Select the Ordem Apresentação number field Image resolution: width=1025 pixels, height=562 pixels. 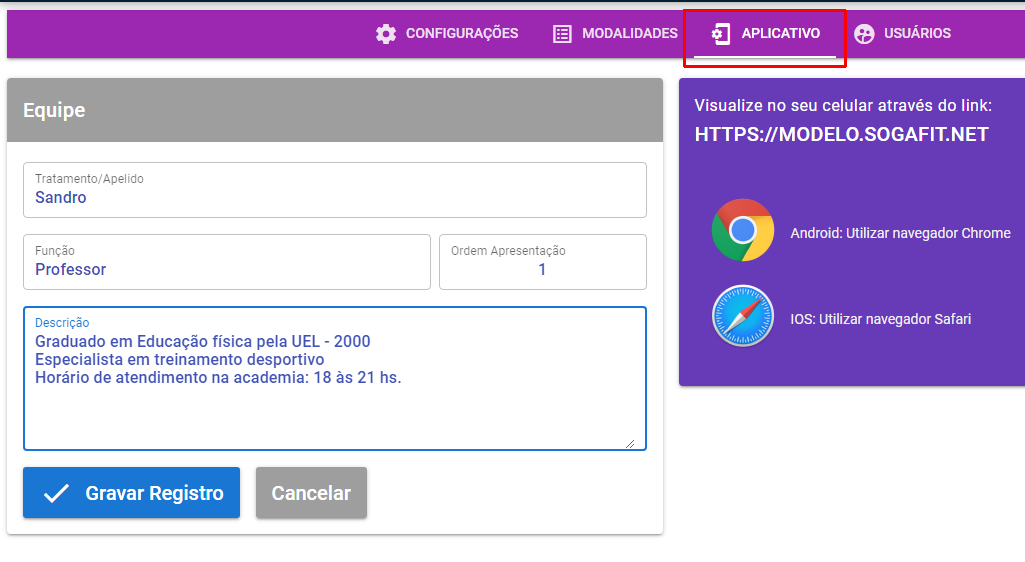pyautogui.click(x=542, y=269)
